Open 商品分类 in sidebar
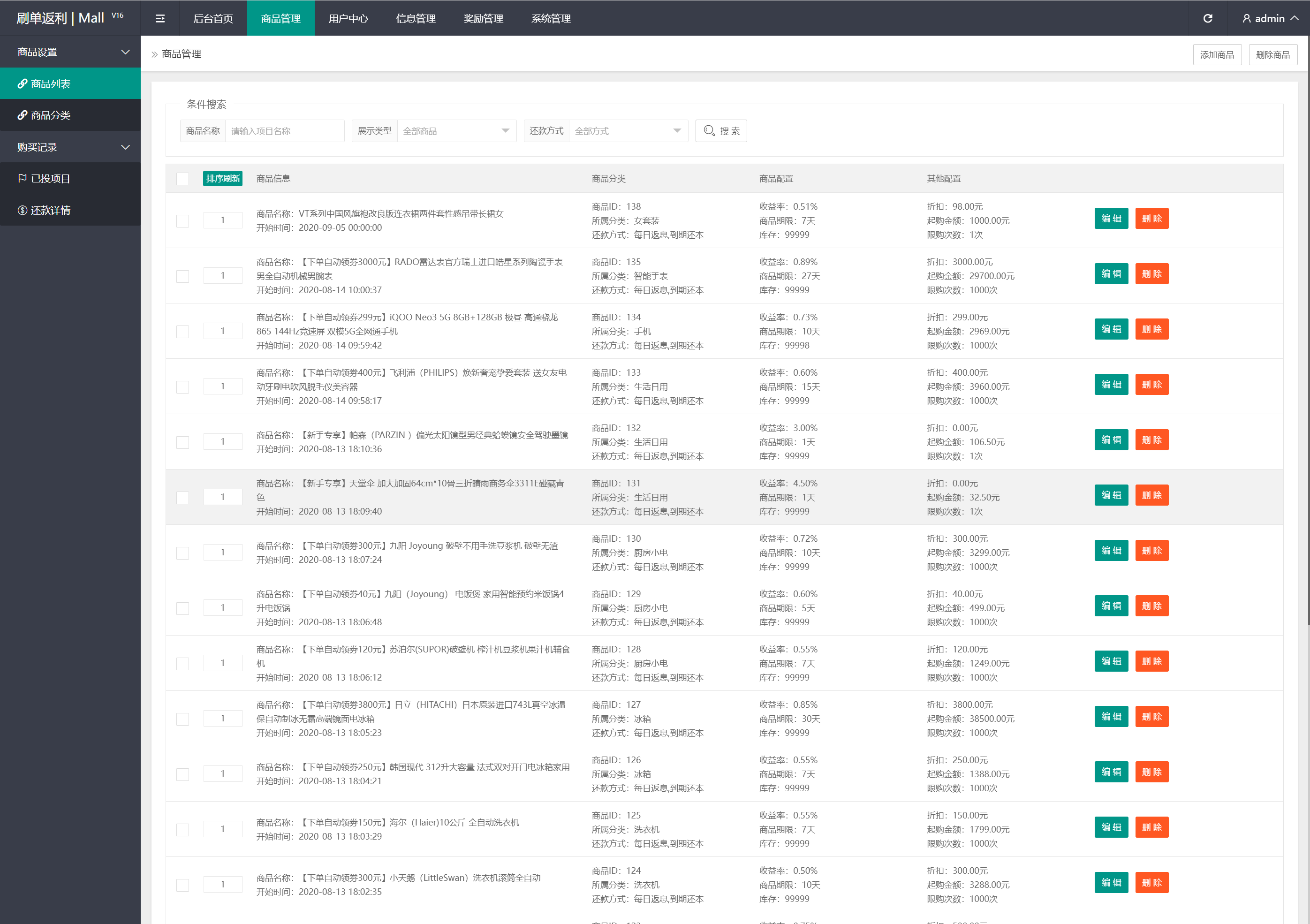The height and width of the screenshot is (924, 1310). coord(70,115)
